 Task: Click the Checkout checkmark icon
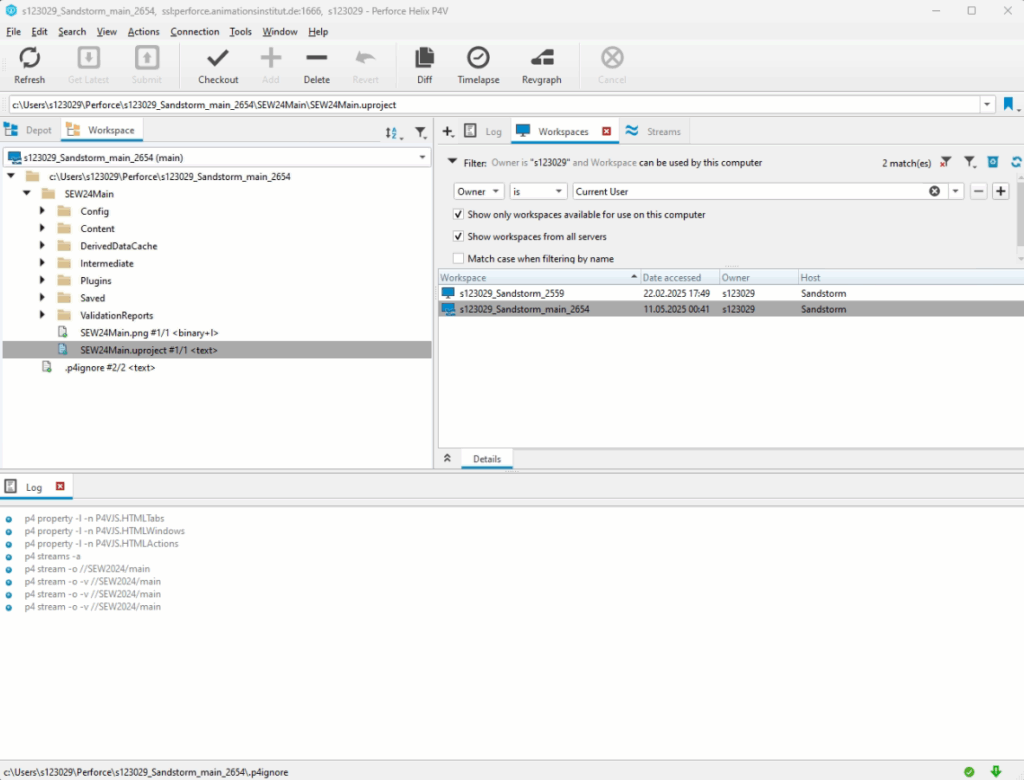[217, 58]
